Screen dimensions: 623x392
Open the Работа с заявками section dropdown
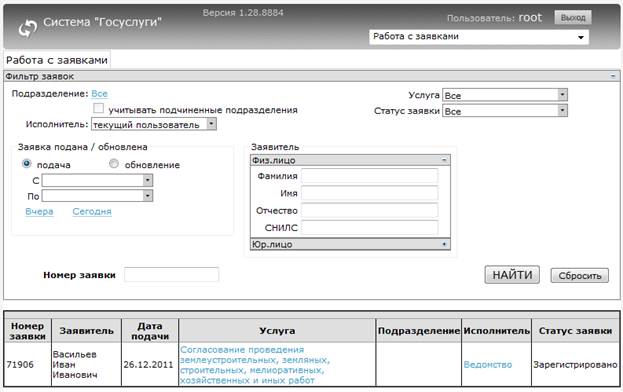click(479, 37)
